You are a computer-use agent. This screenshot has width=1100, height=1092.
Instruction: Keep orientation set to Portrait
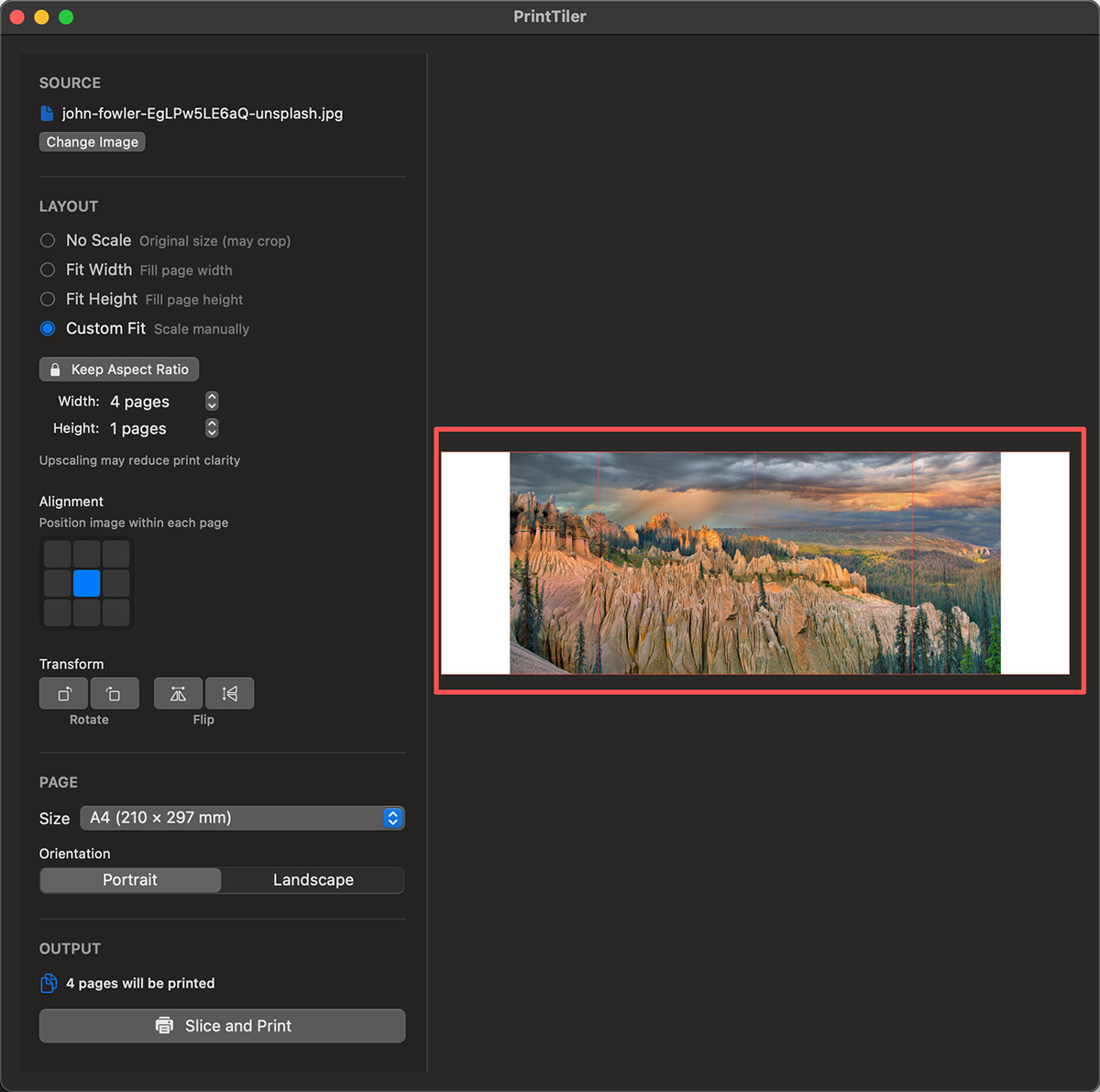tap(129, 879)
